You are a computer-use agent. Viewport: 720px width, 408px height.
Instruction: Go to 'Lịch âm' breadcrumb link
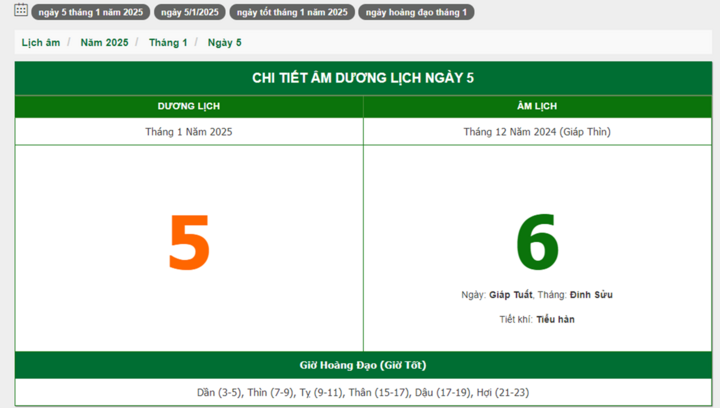click(41, 43)
